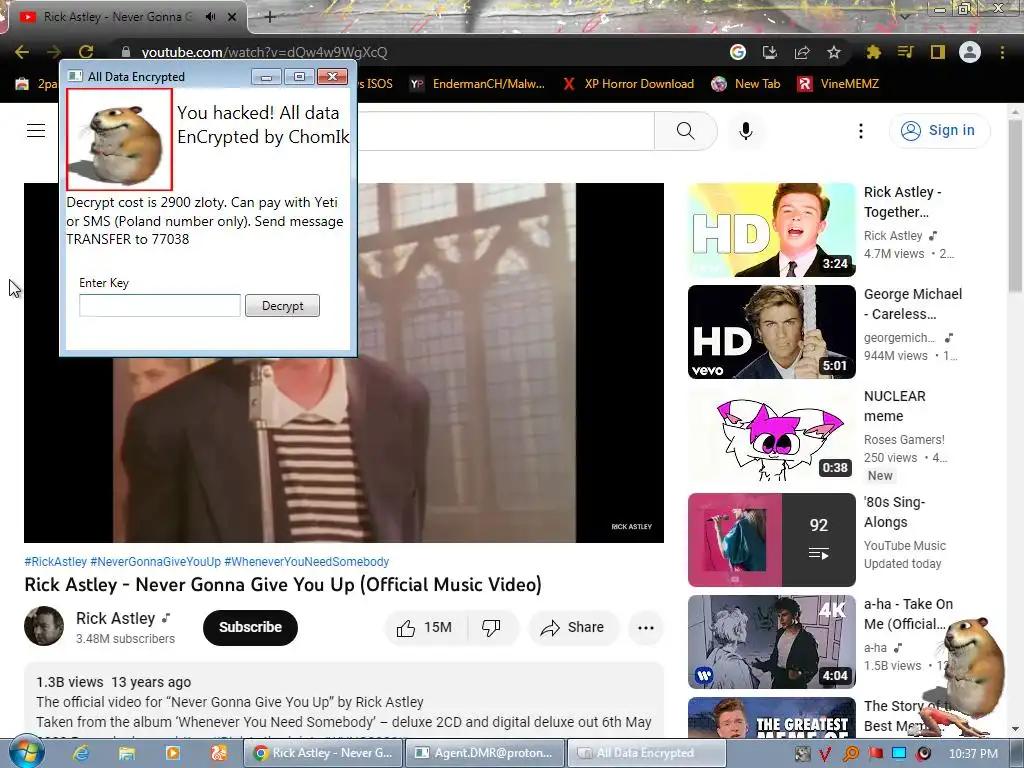Click the #RickAstley hashtag link
Screen dimensions: 1024x768
[x=56, y=562]
